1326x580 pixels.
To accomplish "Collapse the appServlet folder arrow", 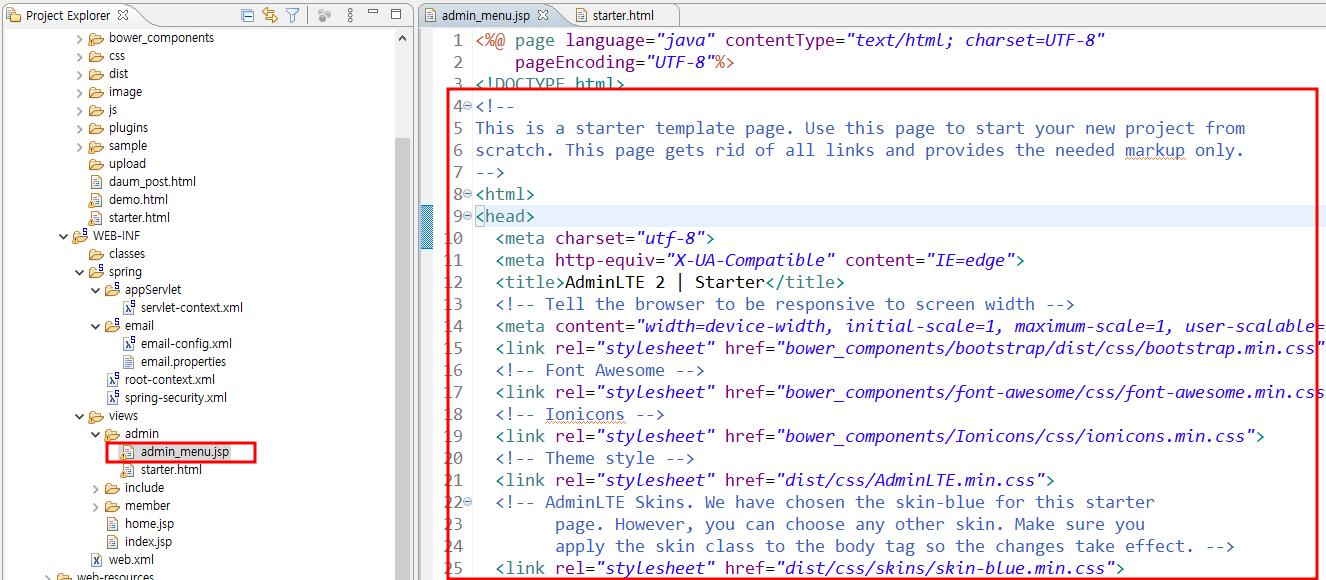I will 96,289.
